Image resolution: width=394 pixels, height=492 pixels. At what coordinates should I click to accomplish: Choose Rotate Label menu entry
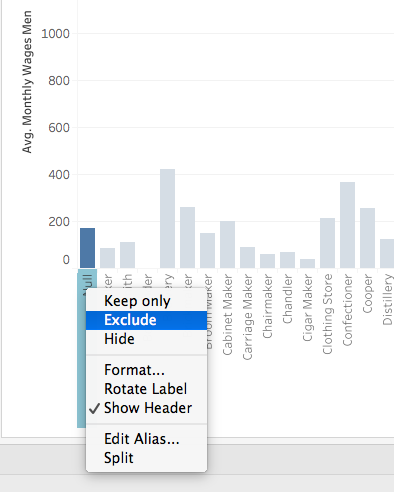pyautogui.click(x=146, y=389)
